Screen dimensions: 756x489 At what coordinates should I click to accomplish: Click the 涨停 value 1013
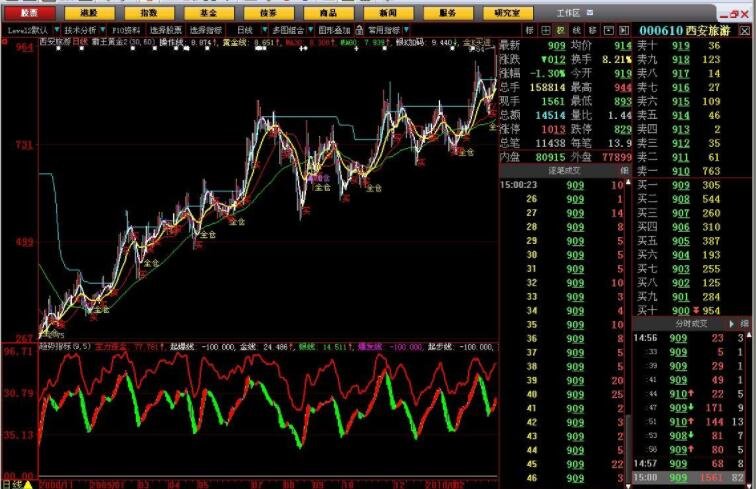pos(553,129)
